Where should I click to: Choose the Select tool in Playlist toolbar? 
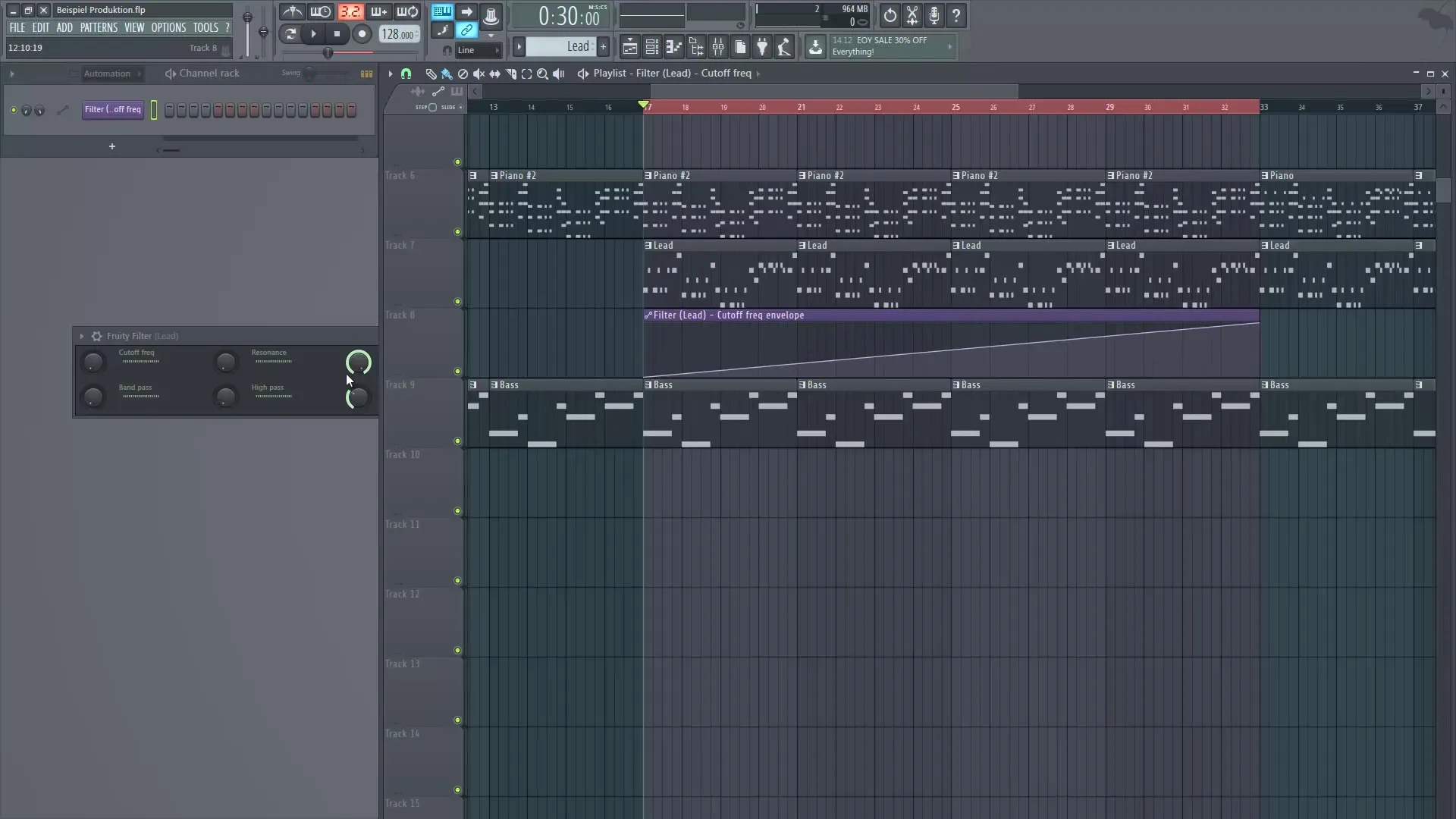[526, 74]
